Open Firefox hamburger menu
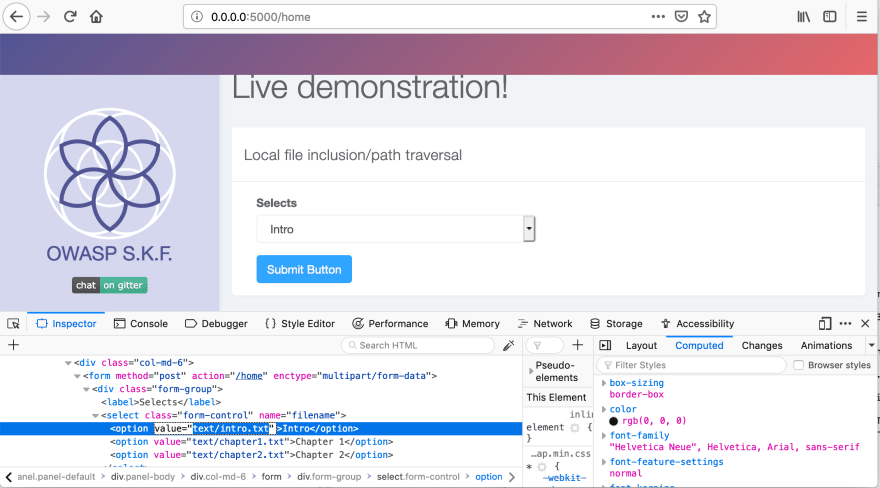Screen dimensions: 880x488 [x=861, y=17]
